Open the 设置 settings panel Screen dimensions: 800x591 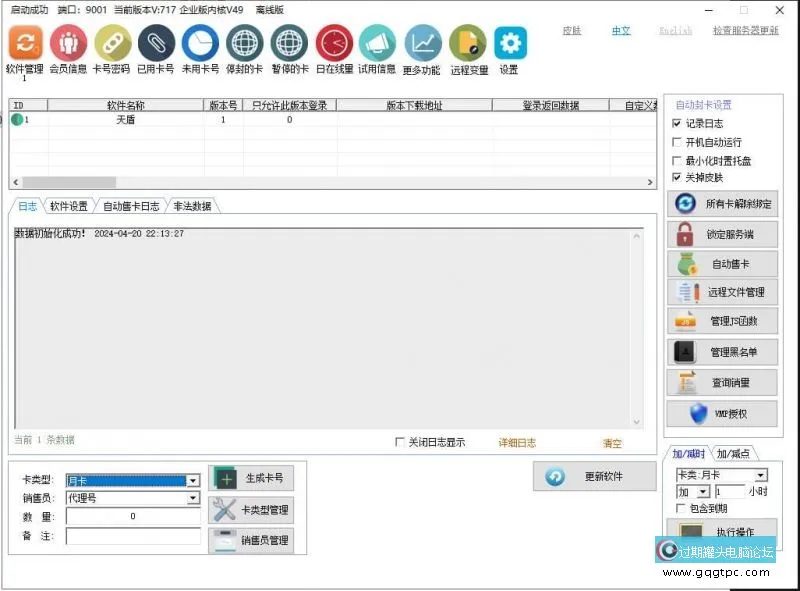(x=510, y=45)
